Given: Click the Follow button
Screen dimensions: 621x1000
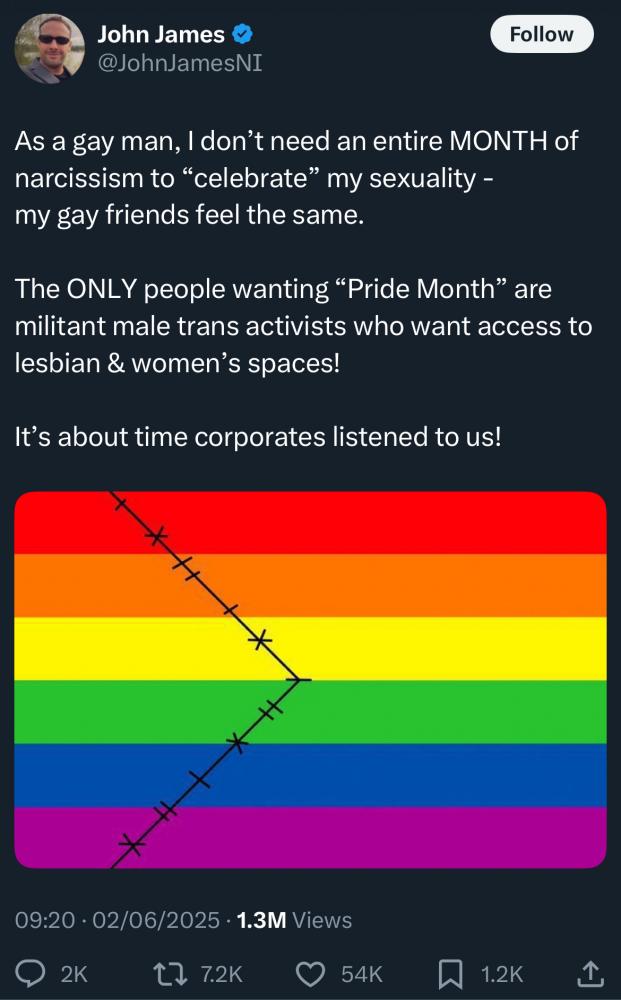Looking at the screenshot, I should [x=541, y=34].
